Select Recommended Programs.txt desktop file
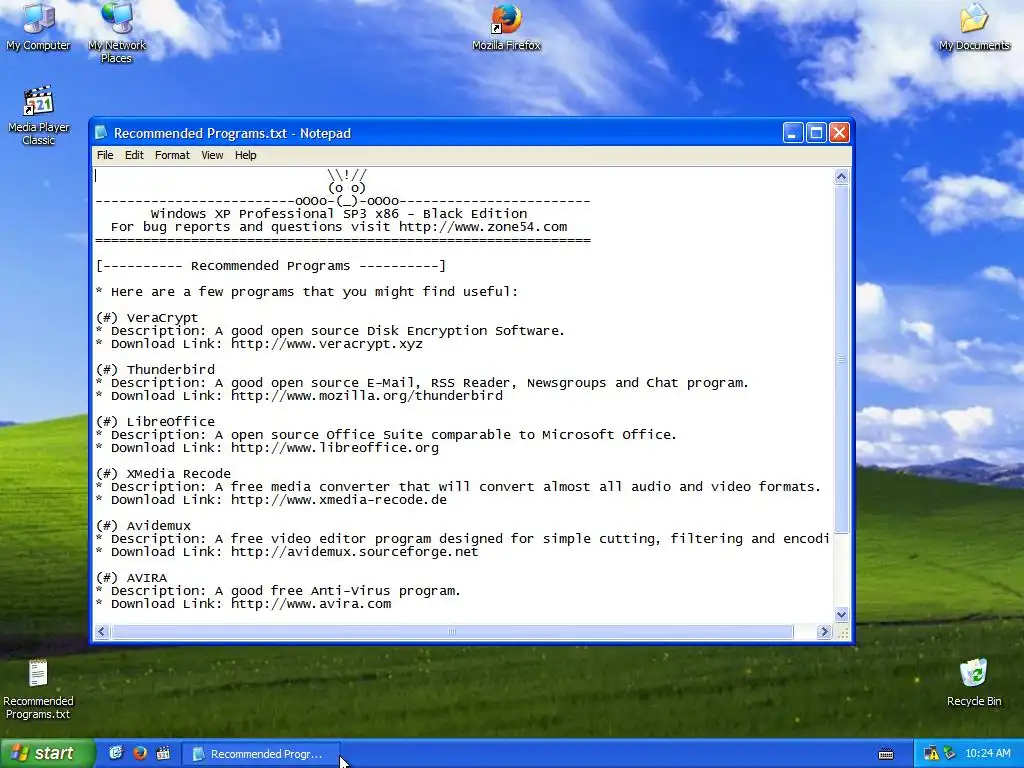The width and height of the screenshot is (1024, 768). click(x=38, y=689)
